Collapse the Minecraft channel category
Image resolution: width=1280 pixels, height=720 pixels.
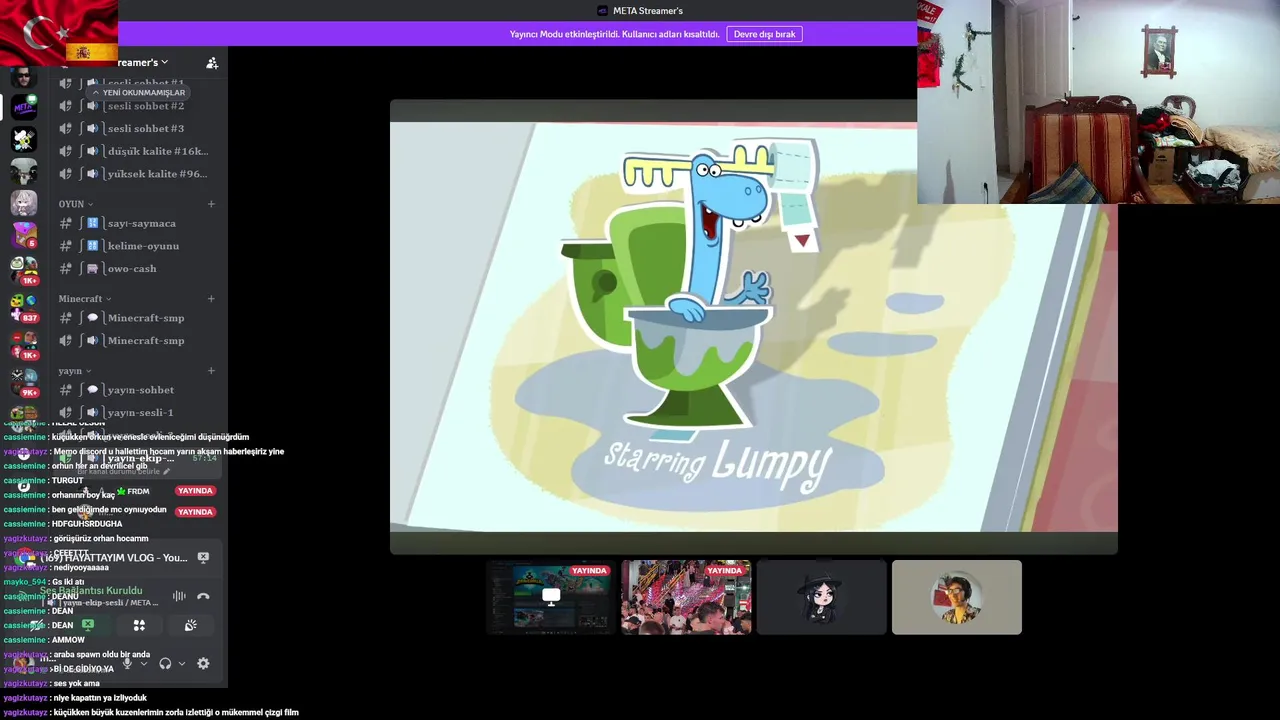click(85, 299)
